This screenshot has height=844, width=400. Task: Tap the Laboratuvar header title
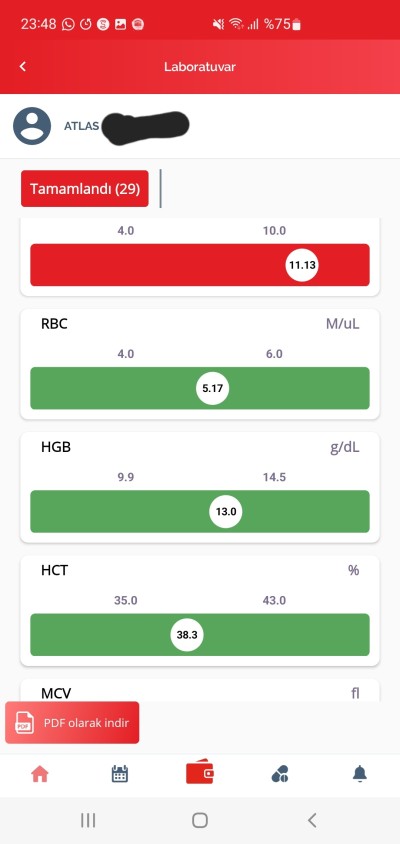pos(200,67)
